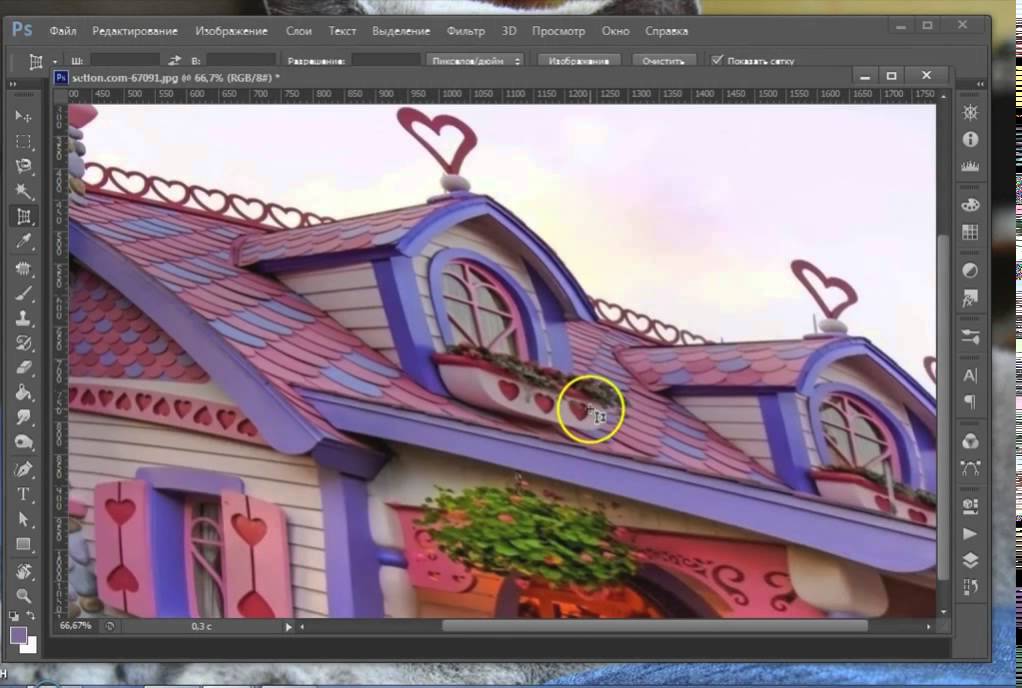
Task: Select the Rectangle shape tool
Action: (x=23, y=544)
